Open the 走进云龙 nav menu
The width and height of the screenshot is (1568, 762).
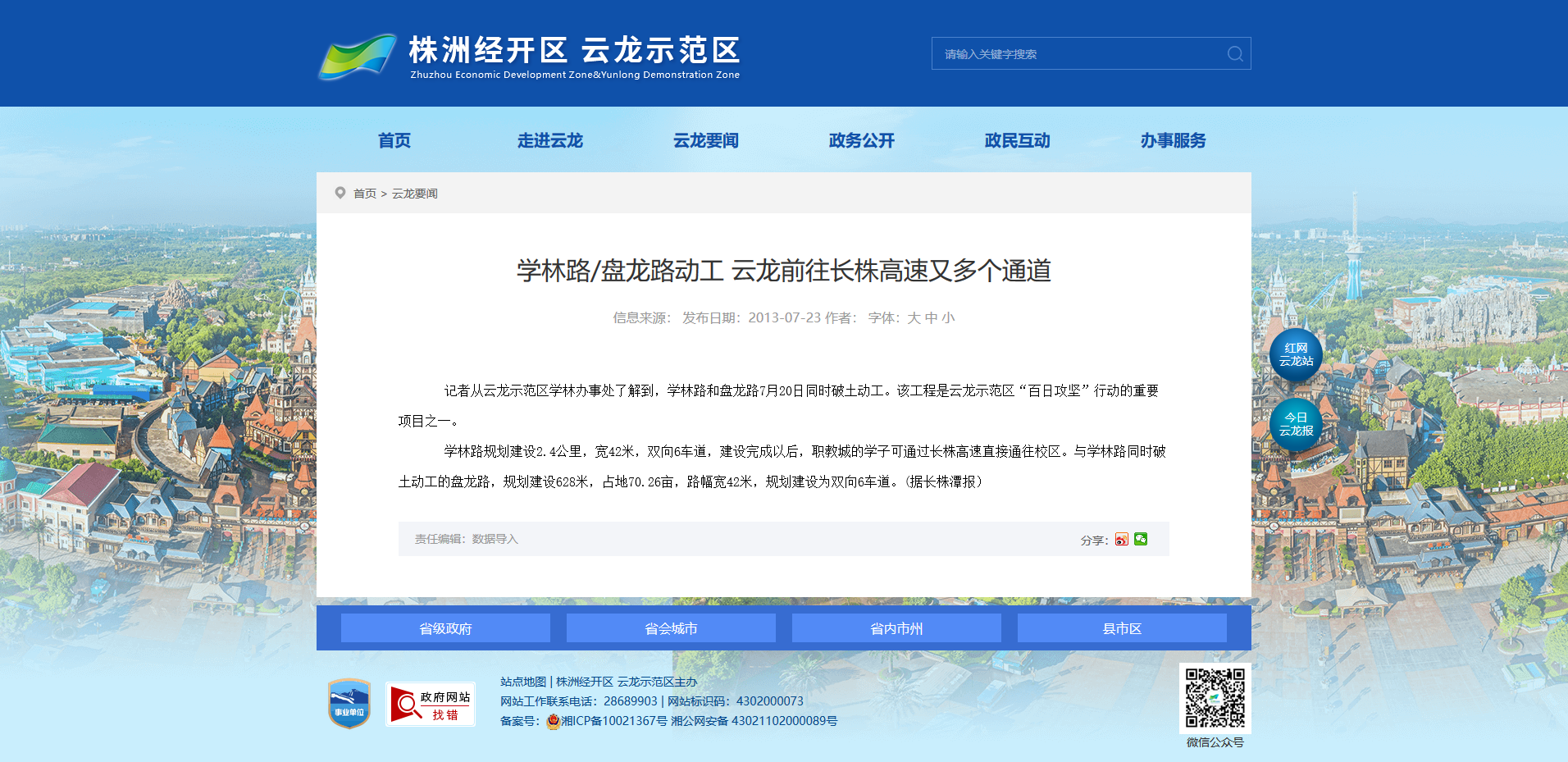click(x=550, y=140)
